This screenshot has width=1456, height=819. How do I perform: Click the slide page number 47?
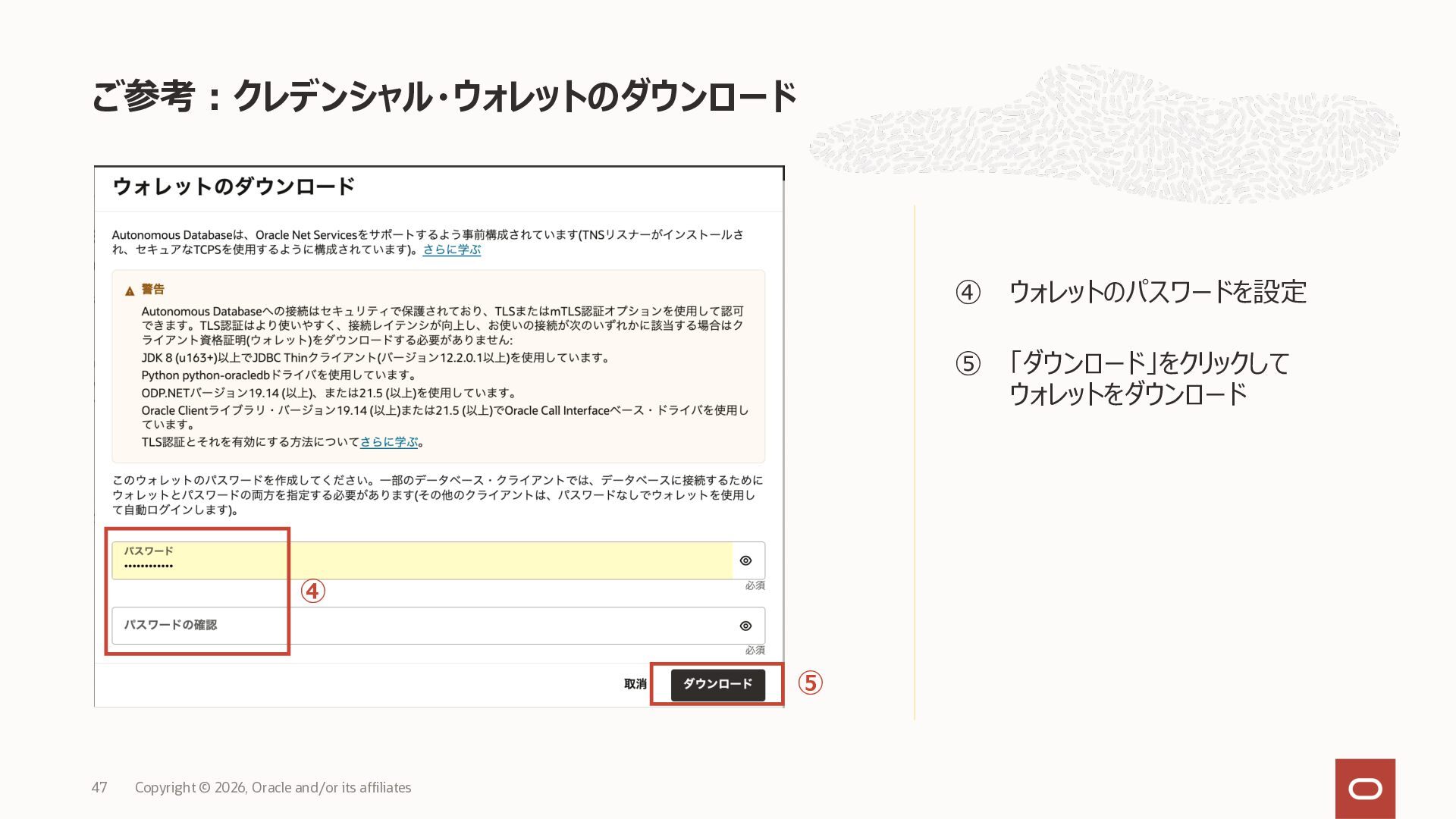[x=99, y=787]
